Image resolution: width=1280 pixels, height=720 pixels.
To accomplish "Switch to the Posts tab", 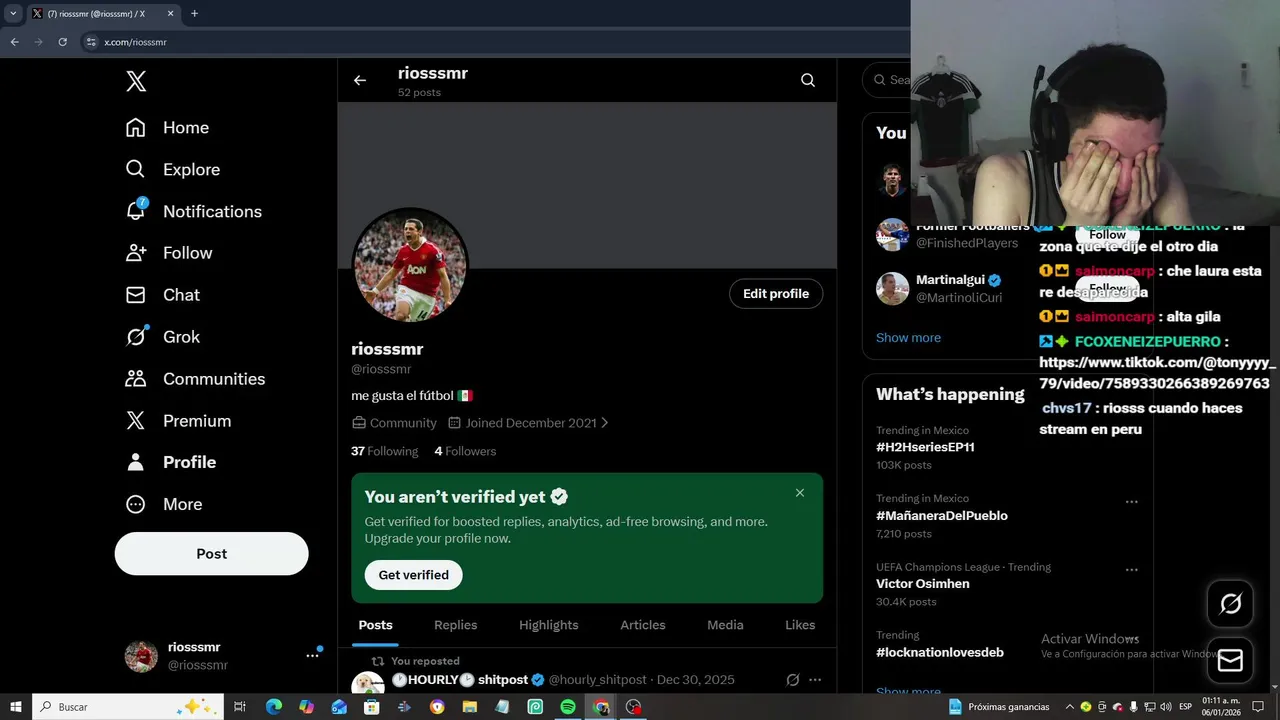I will [x=376, y=625].
